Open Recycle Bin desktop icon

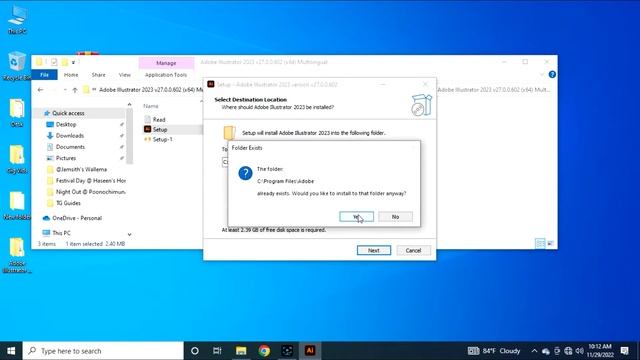16,66
